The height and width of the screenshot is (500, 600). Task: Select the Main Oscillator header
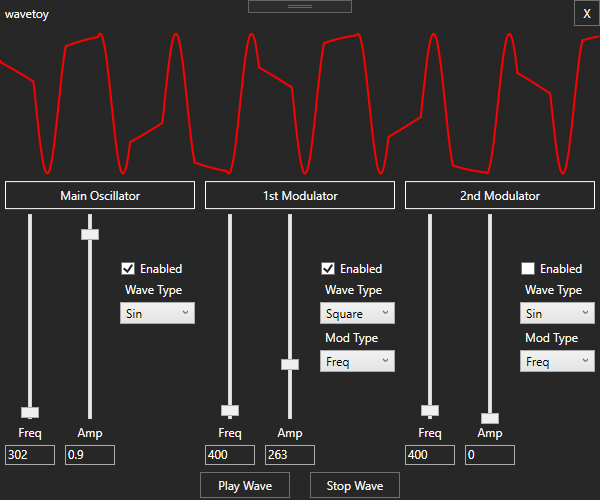coord(100,196)
